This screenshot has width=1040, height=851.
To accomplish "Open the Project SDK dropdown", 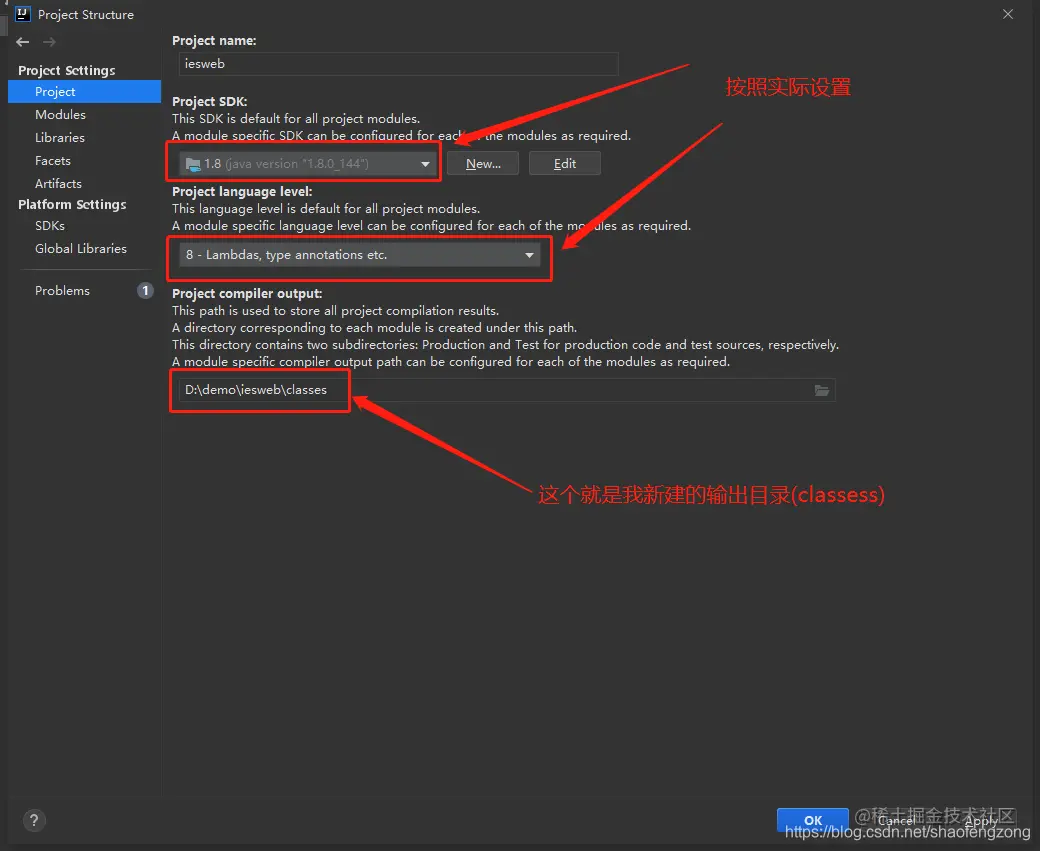I will [x=308, y=163].
